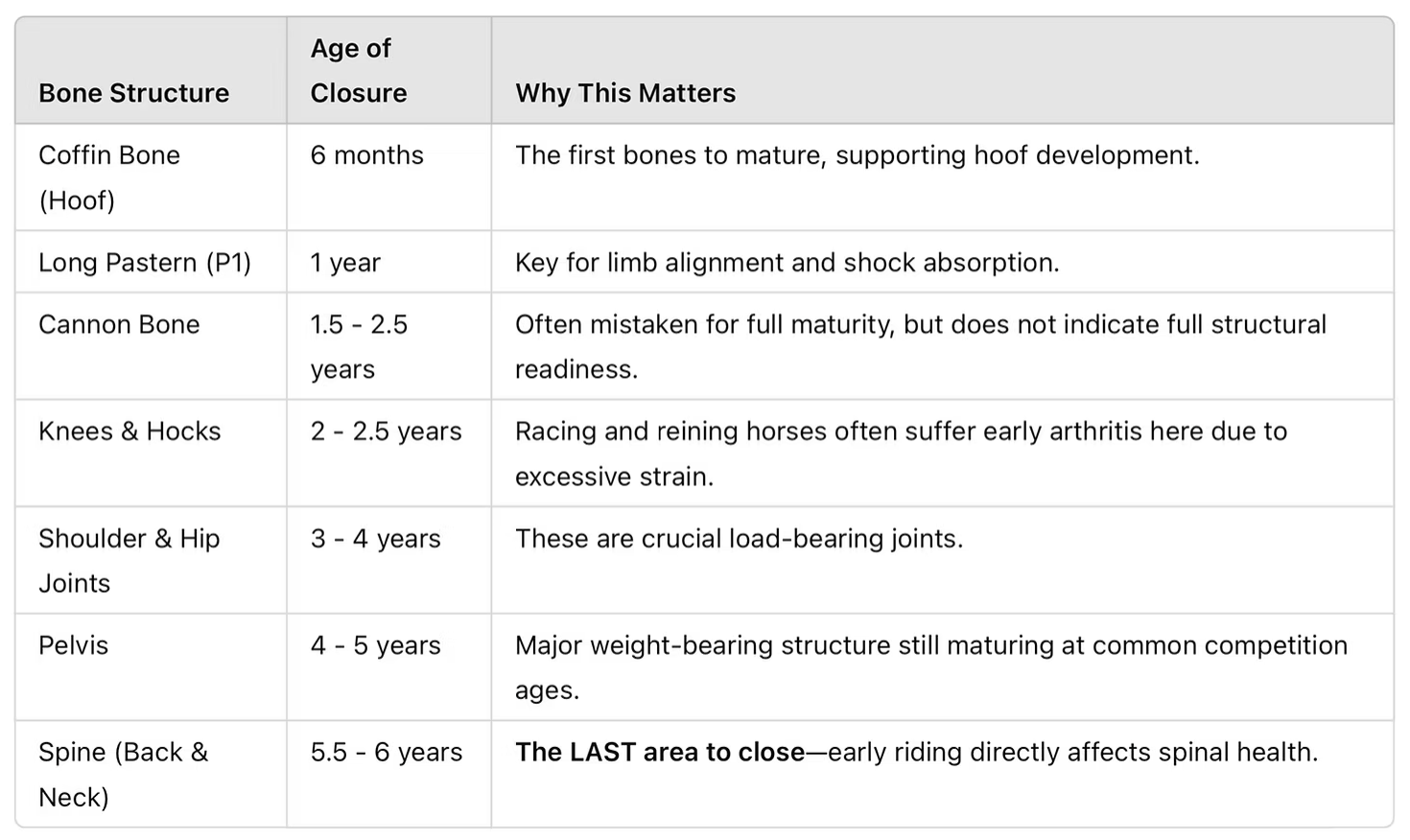Image resolution: width=1410 pixels, height=840 pixels.
Task: Click the bold 'The LAST area to close' text
Action: click(x=660, y=753)
